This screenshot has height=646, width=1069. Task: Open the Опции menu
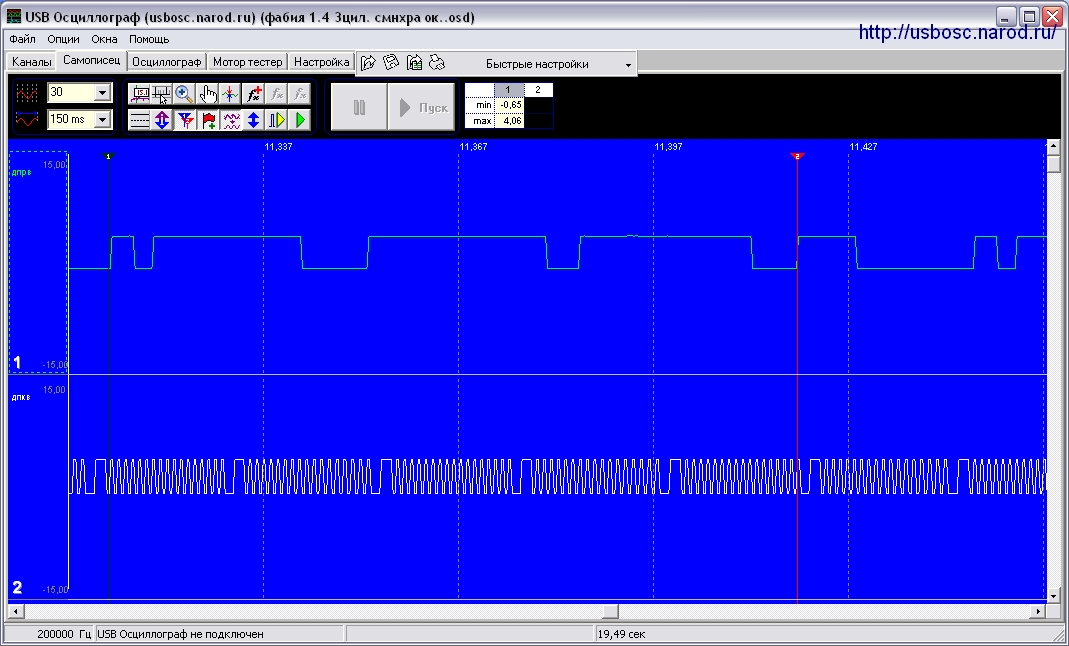pos(63,39)
